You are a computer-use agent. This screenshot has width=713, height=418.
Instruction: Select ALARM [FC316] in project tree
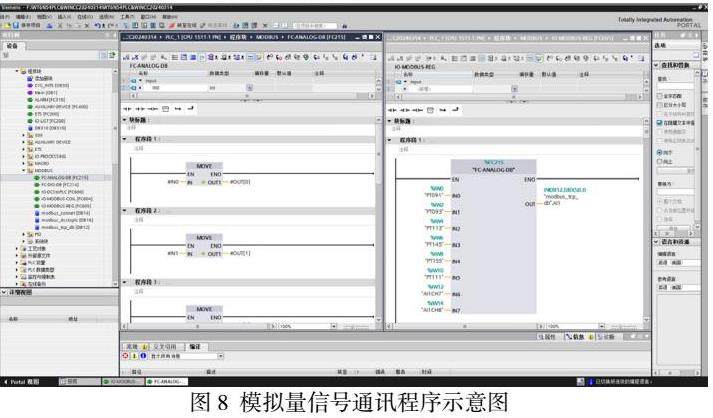pyautogui.click(x=46, y=100)
